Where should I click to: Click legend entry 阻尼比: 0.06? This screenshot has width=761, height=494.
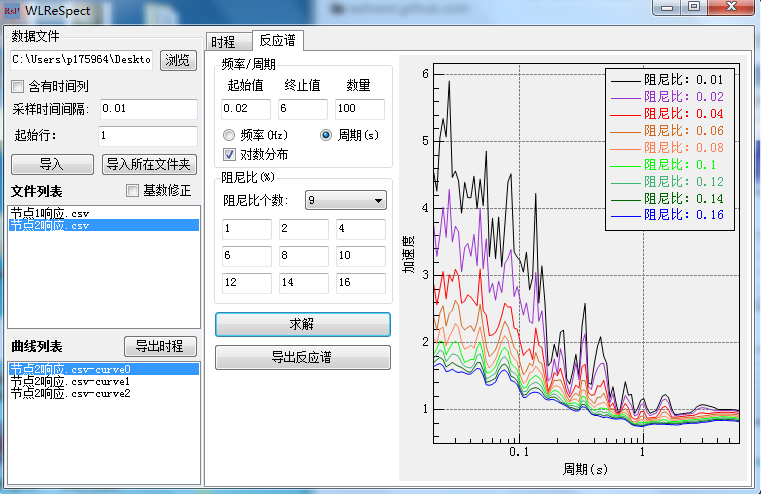point(667,131)
